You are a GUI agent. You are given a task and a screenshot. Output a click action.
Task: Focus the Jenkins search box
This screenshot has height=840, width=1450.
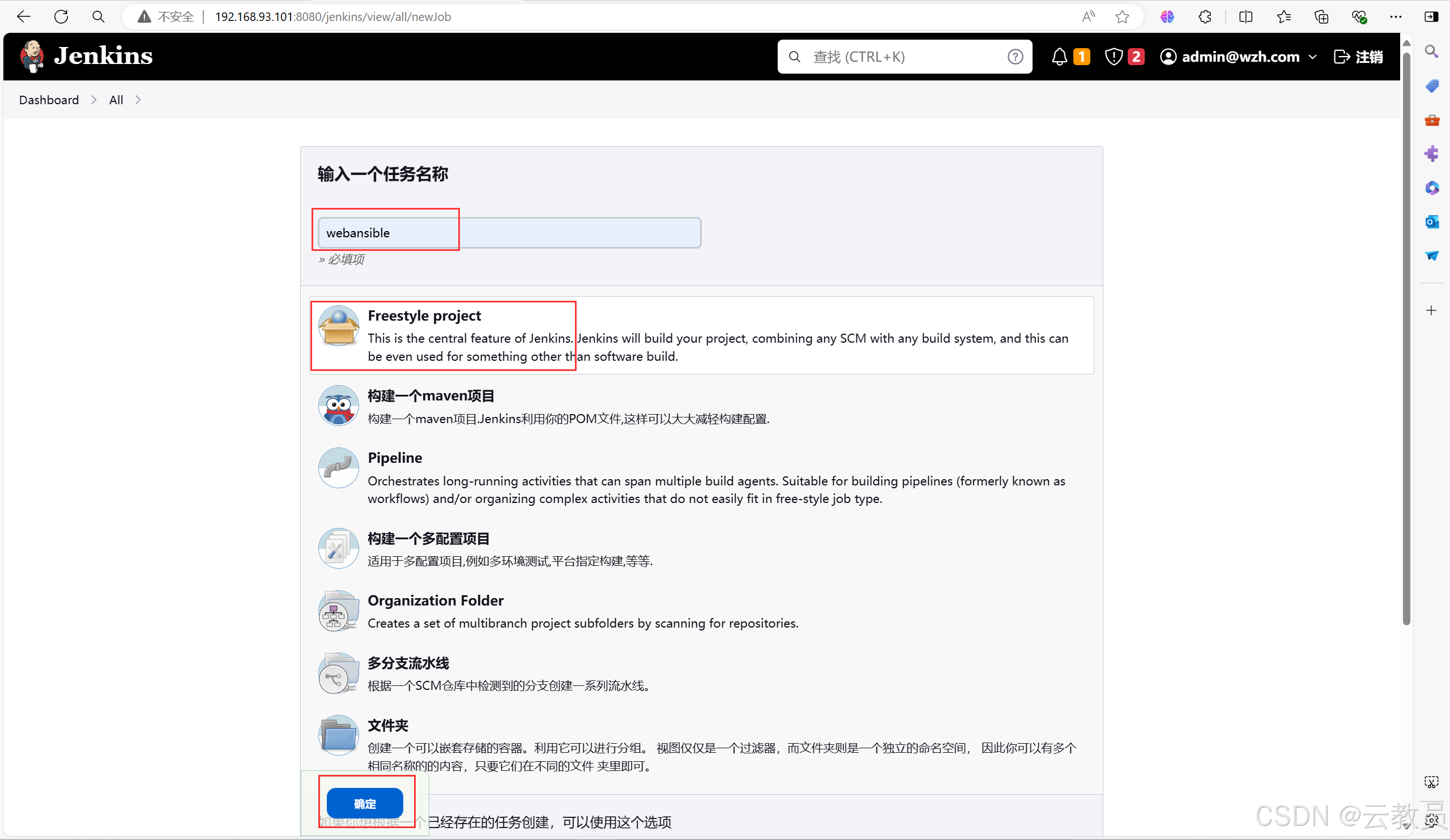click(x=905, y=57)
